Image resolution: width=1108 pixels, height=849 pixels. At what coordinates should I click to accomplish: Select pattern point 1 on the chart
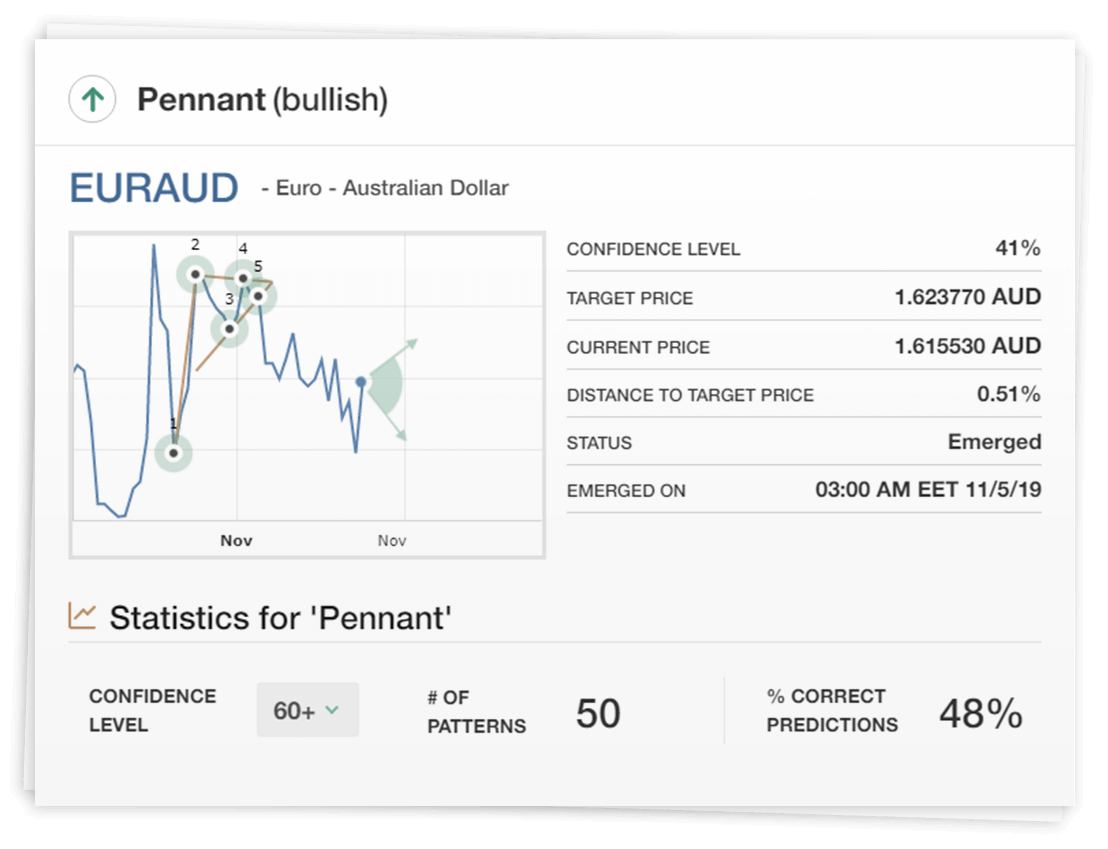click(175, 453)
